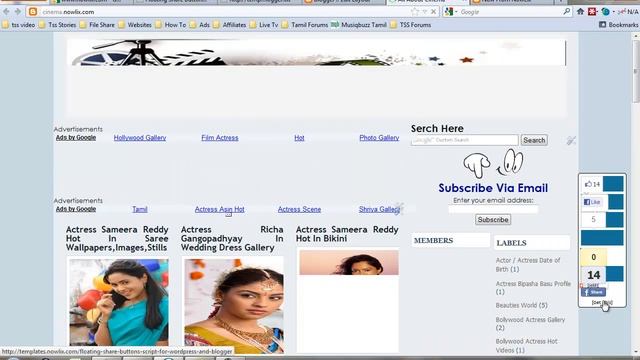Open the tss video bookmark folder

pos(19,25)
